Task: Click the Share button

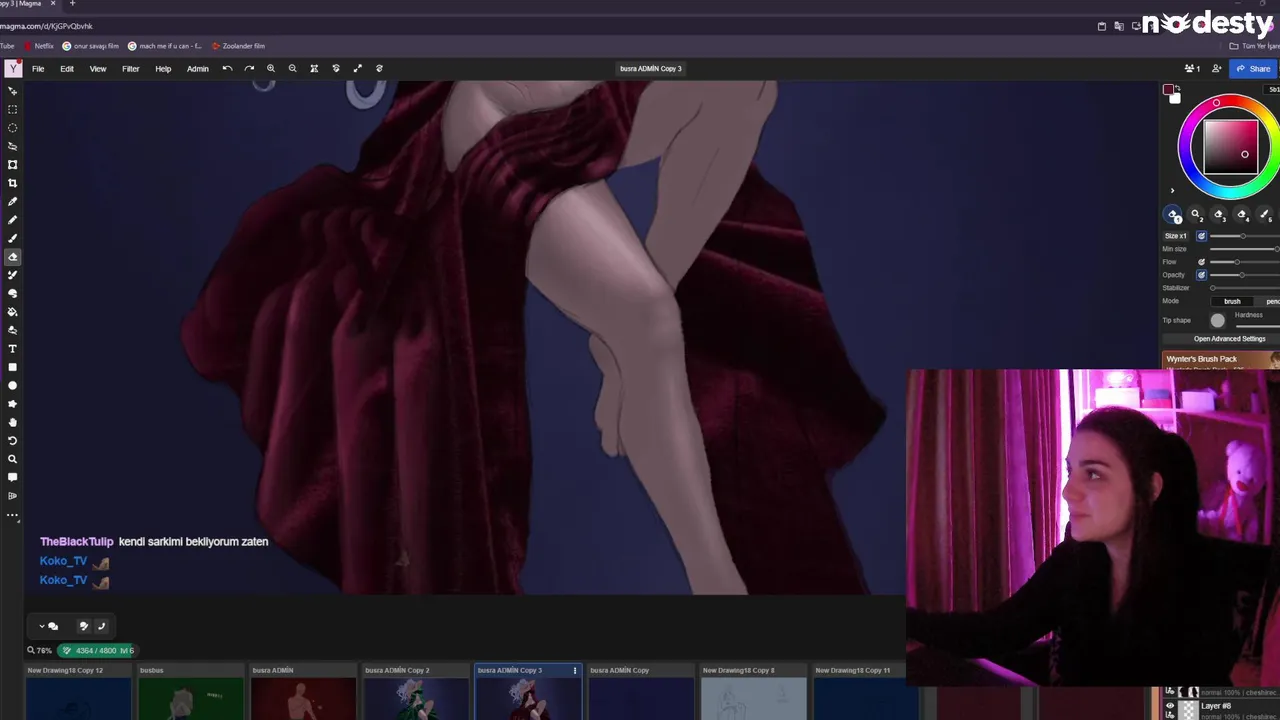Action: pyautogui.click(x=1253, y=69)
